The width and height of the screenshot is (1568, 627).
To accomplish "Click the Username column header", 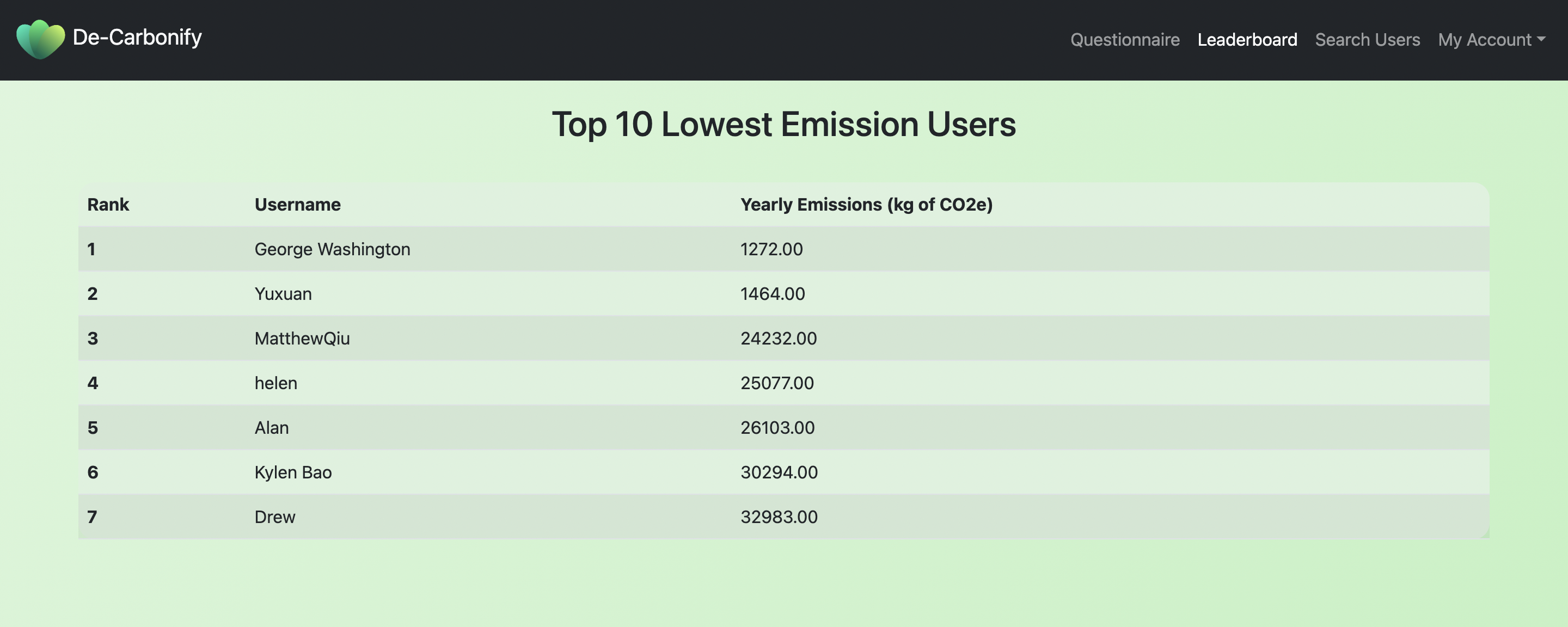I will click(297, 205).
